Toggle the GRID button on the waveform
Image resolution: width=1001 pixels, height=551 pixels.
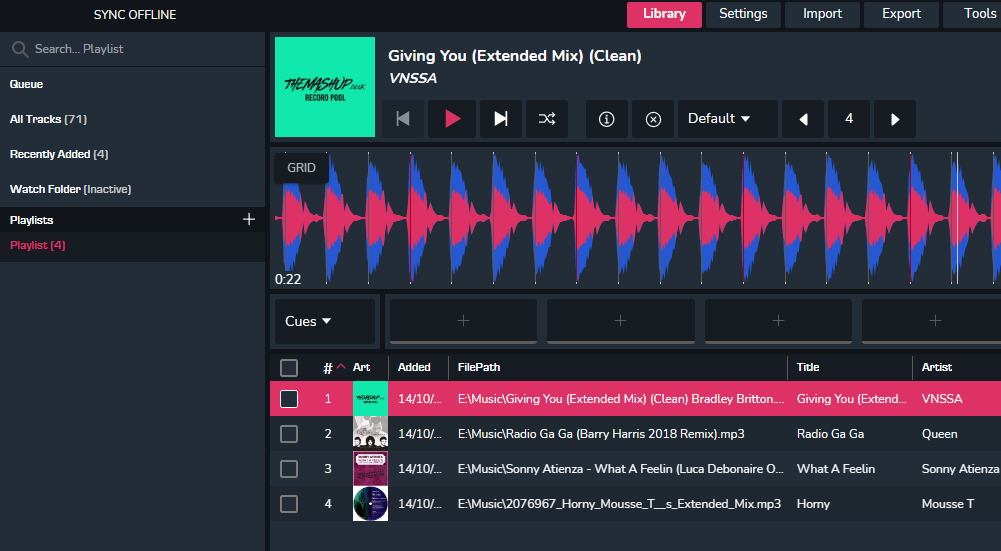coord(301,168)
